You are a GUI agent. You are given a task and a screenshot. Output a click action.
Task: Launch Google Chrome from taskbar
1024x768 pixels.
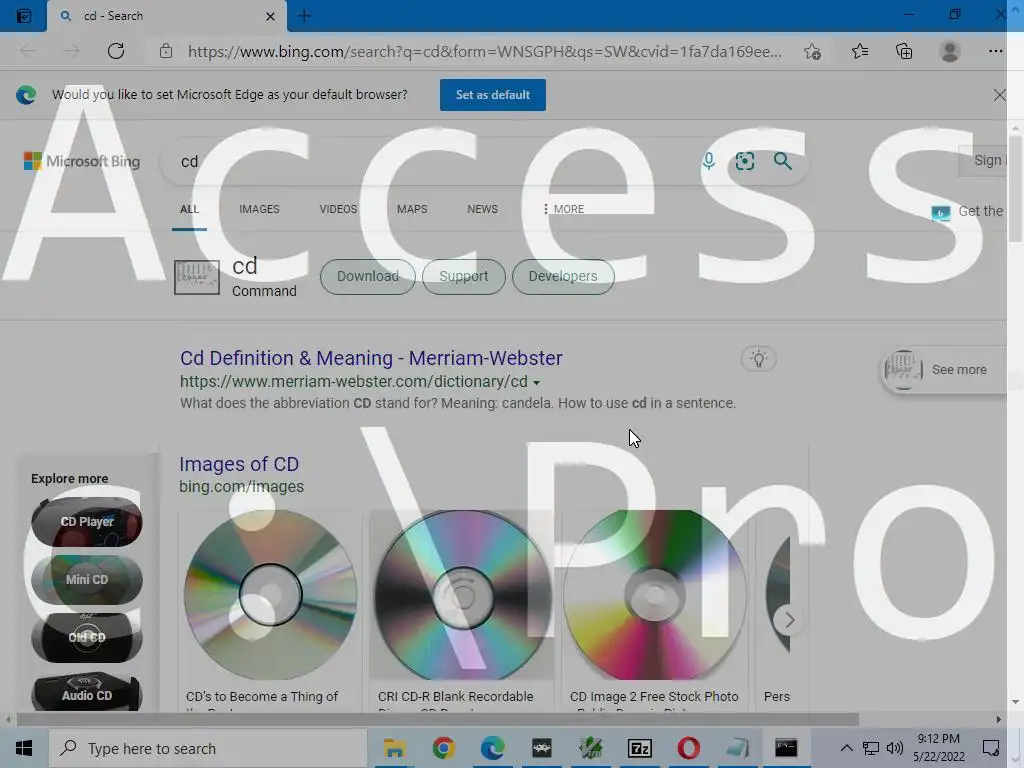tap(443, 748)
